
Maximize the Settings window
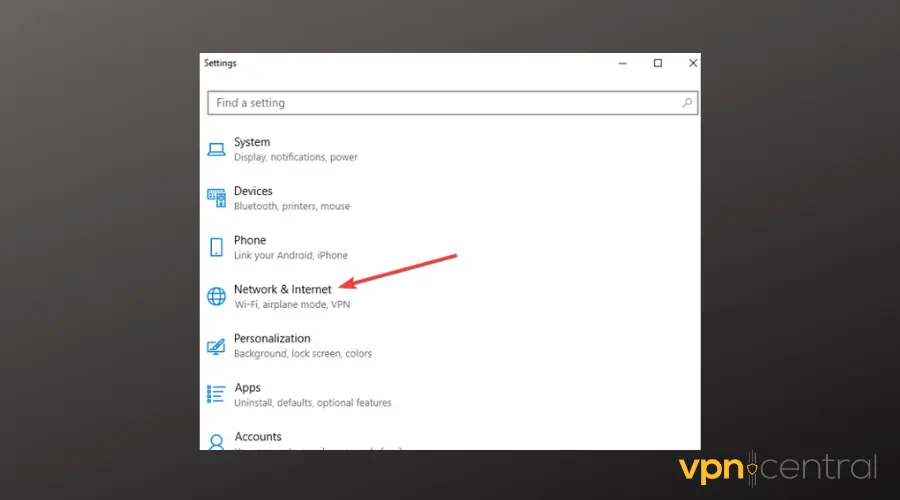657,63
